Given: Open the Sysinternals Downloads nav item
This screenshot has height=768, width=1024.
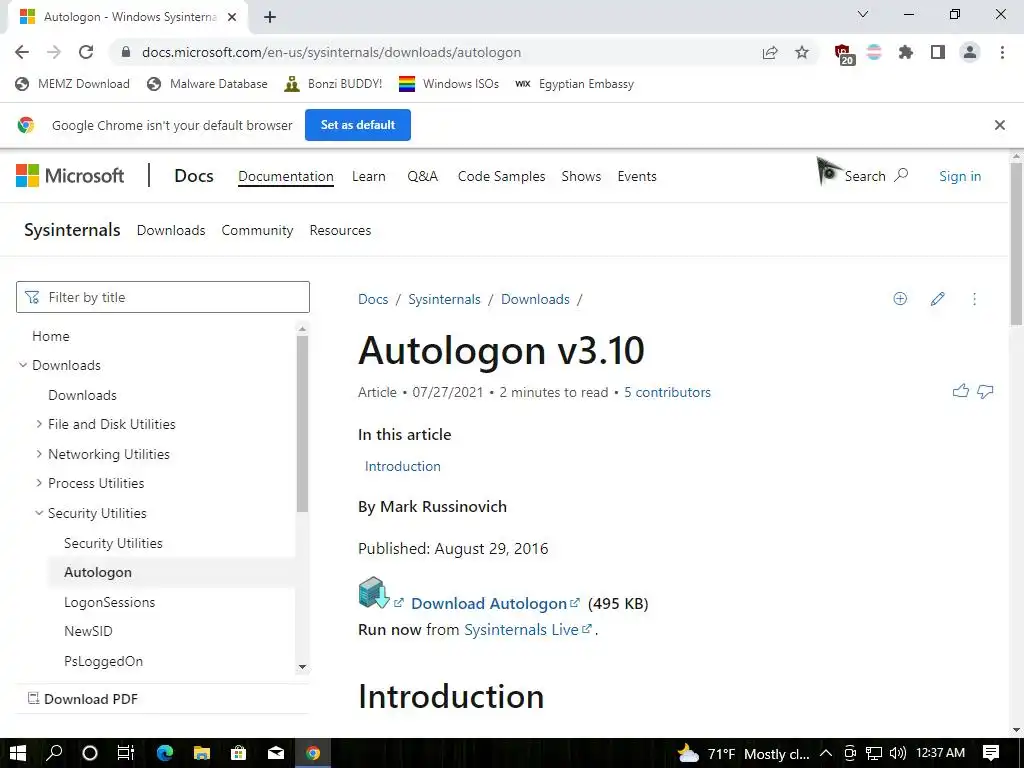Looking at the screenshot, I should [x=171, y=230].
